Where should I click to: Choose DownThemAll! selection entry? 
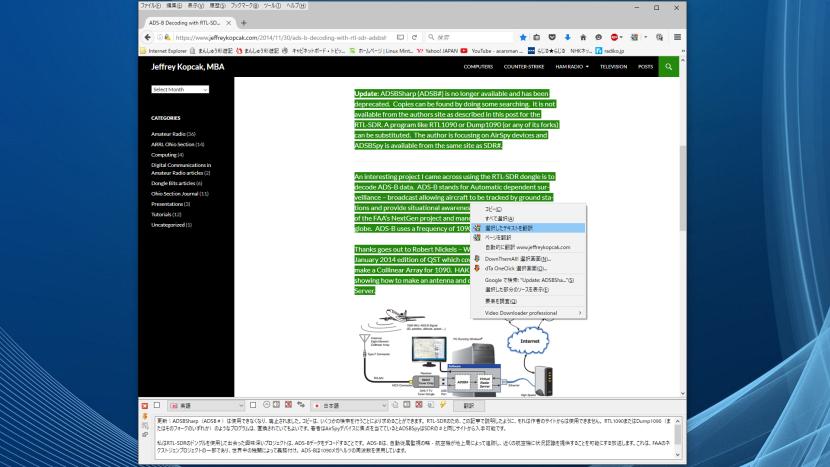click(529, 258)
